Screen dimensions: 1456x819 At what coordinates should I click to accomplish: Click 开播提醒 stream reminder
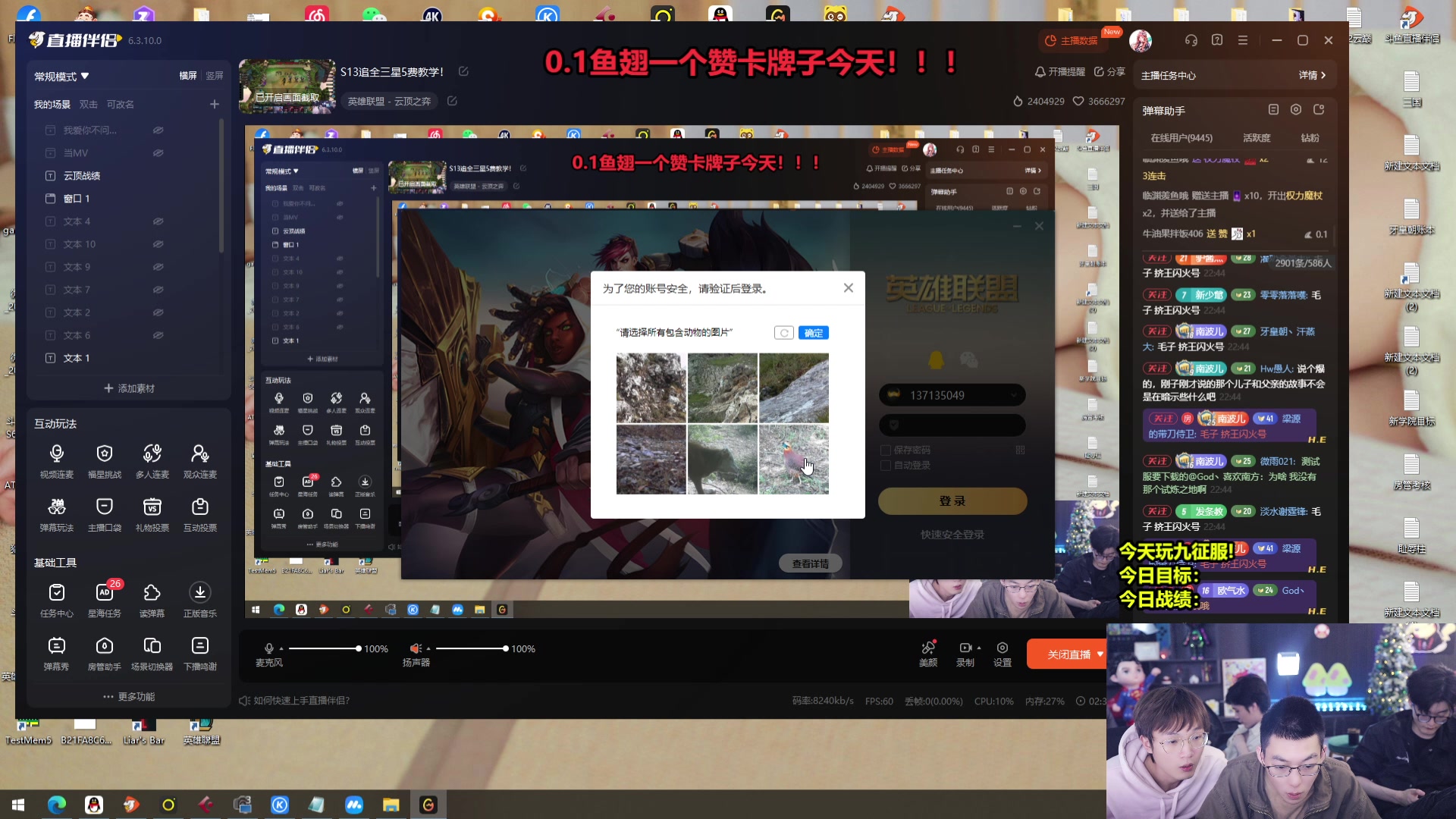pos(1060,71)
